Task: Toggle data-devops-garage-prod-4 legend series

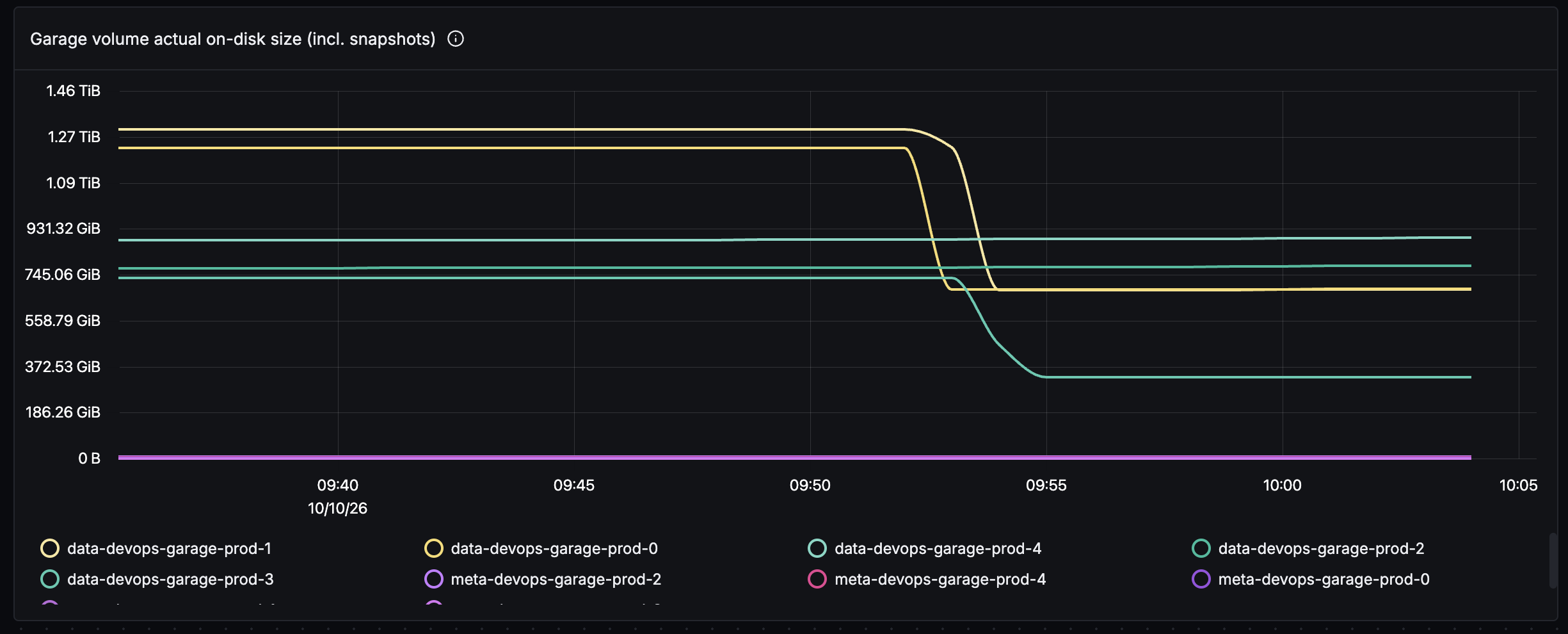Action: click(925, 549)
